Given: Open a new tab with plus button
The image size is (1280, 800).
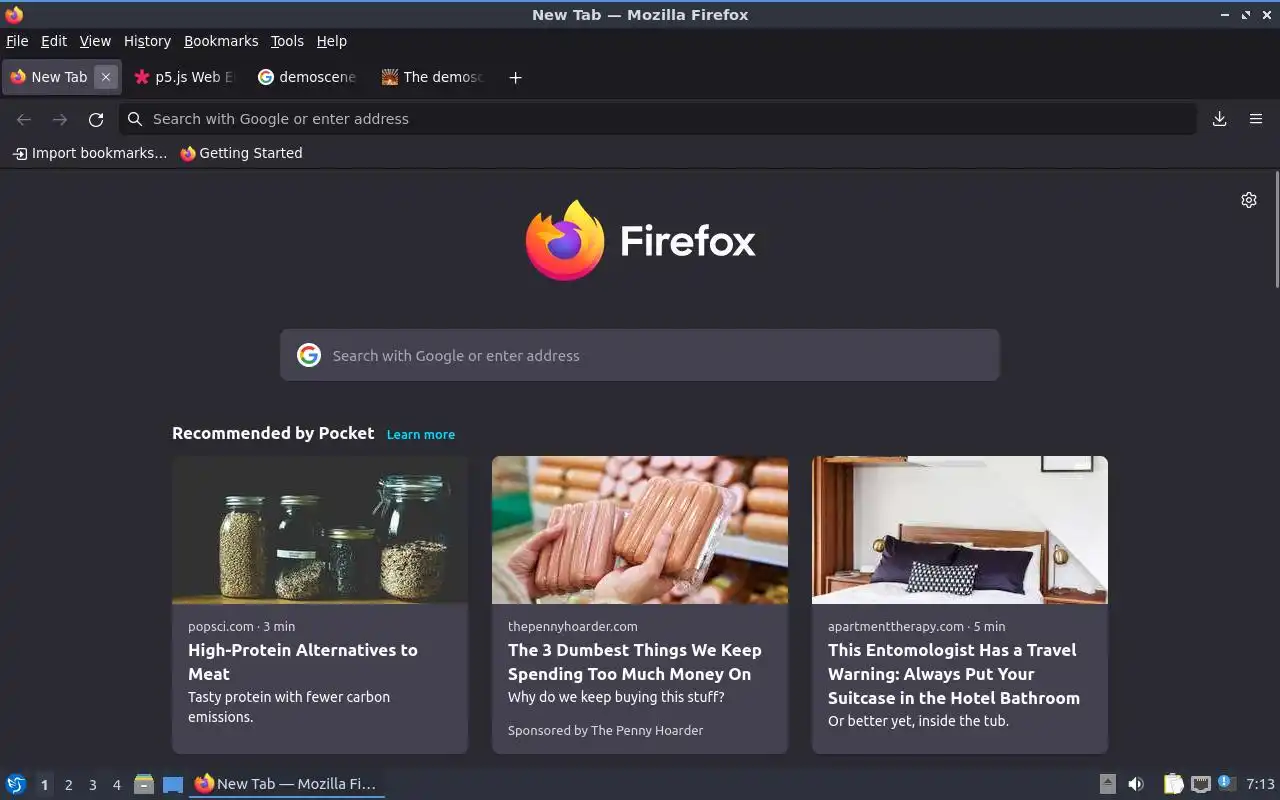Looking at the screenshot, I should [516, 77].
